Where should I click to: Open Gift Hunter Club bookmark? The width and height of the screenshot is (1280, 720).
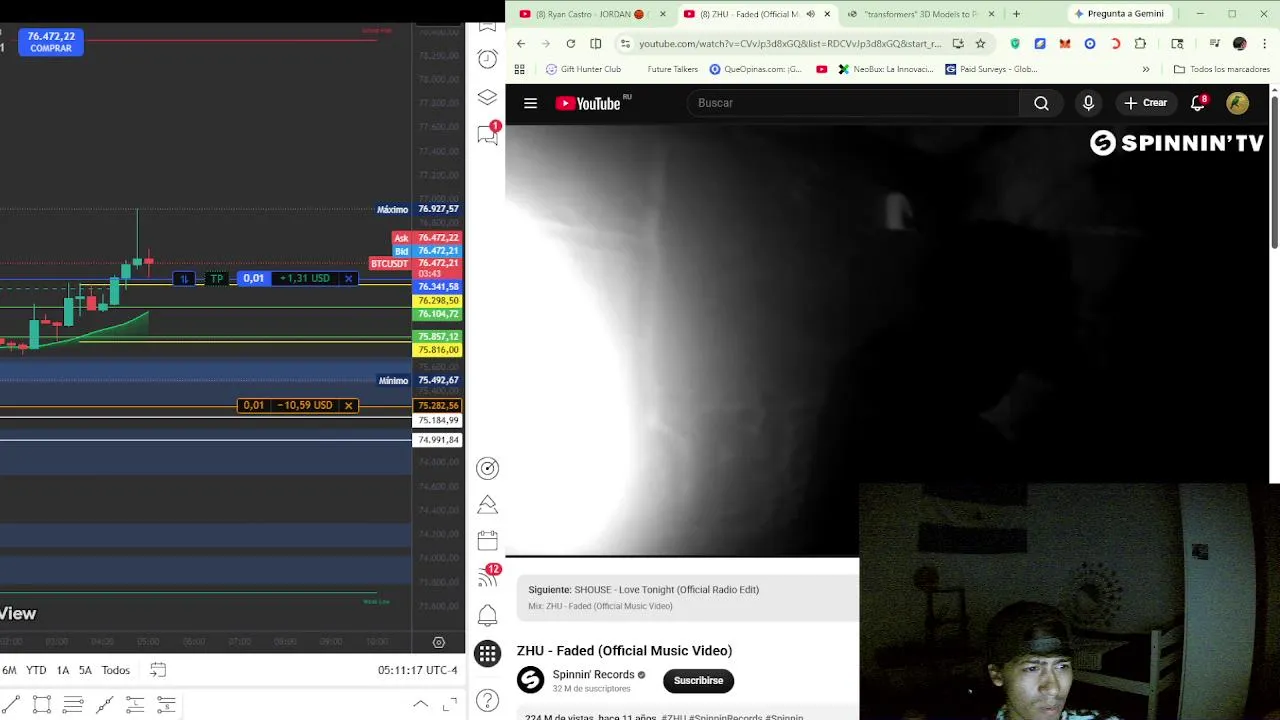pos(583,69)
